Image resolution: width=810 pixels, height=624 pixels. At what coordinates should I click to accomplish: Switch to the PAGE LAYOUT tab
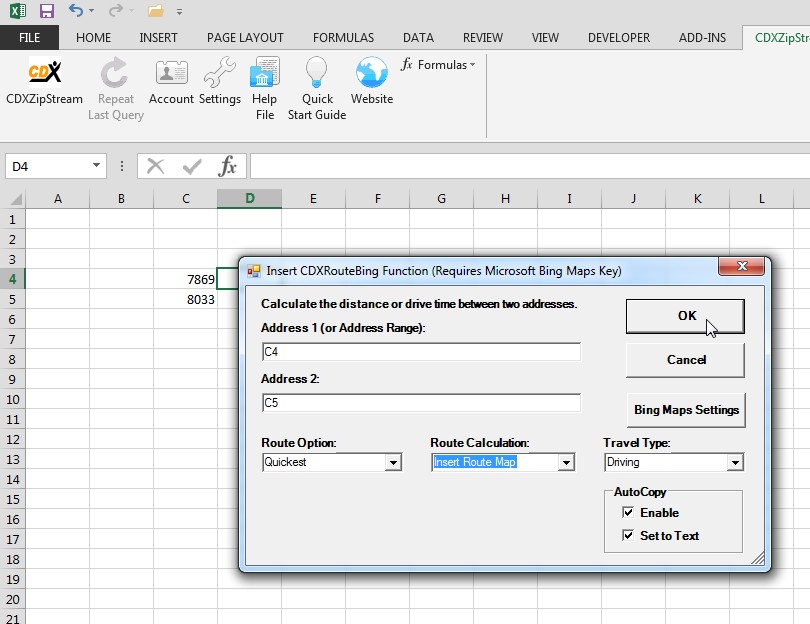[245, 38]
